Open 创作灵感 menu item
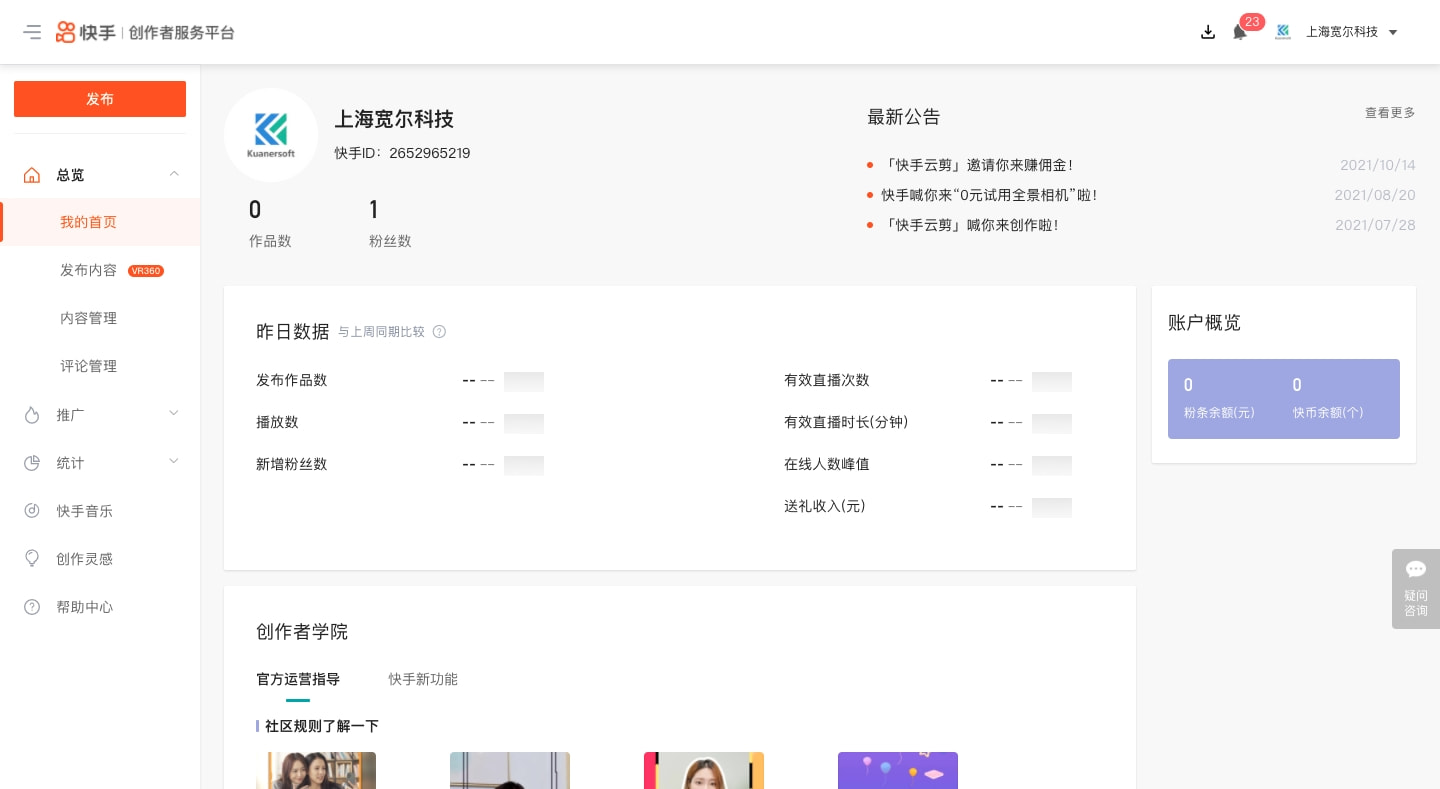The height and width of the screenshot is (789, 1440). coord(100,559)
